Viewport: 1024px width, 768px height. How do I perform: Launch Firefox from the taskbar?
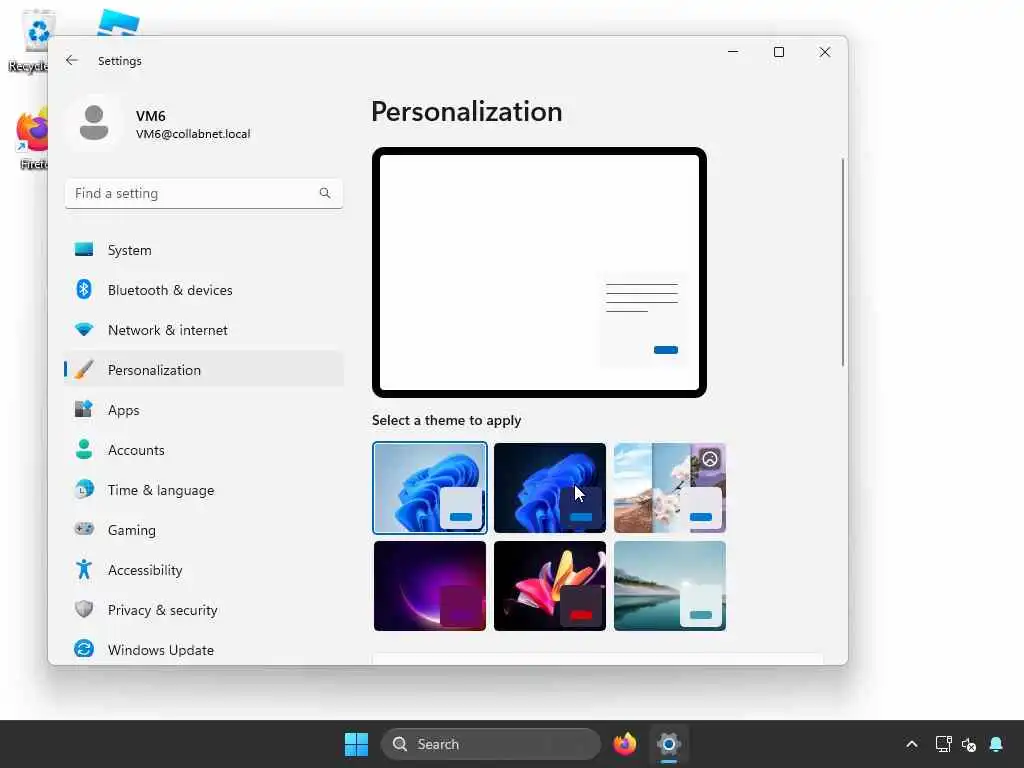(x=625, y=744)
